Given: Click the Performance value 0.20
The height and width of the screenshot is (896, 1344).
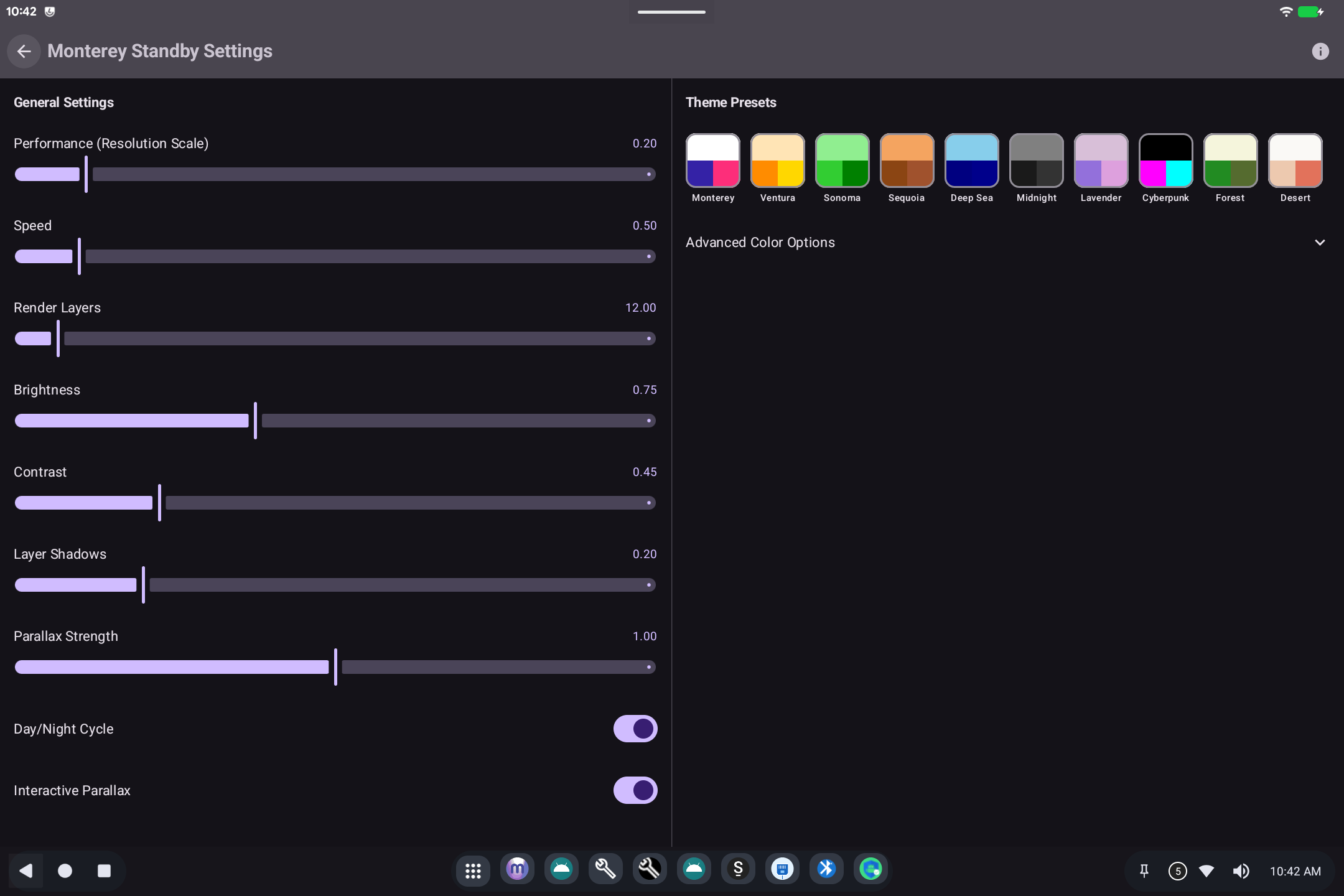Looking at the screenshot, I should pos(645,144).
